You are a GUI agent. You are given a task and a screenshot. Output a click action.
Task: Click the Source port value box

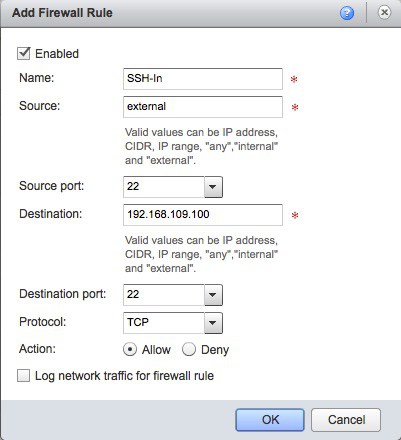pyautogui.click(x=164, y=187)
